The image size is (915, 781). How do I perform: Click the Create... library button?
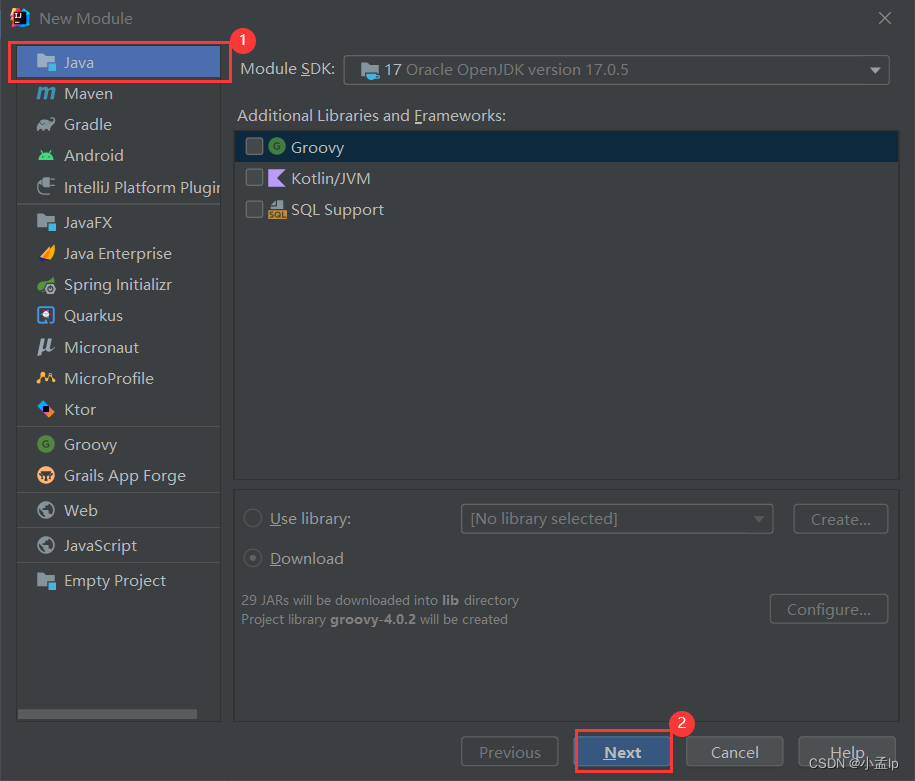click(x=840, y=519)
